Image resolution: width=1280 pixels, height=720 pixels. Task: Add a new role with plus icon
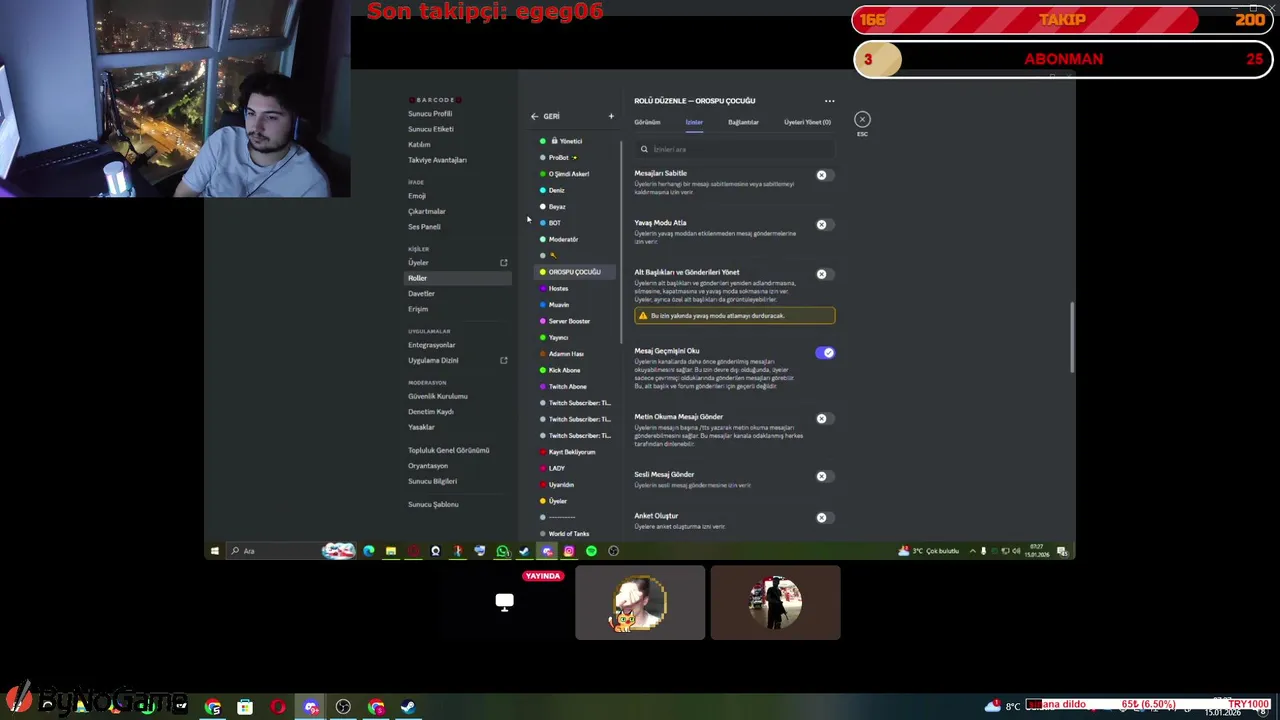(611, 116)
